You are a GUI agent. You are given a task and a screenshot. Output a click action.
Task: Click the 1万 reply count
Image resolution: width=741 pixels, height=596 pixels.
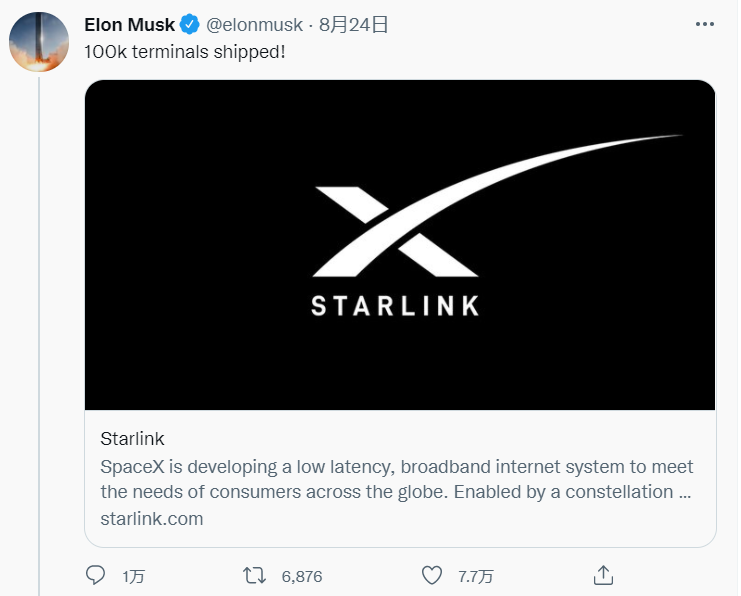point(133,577)
